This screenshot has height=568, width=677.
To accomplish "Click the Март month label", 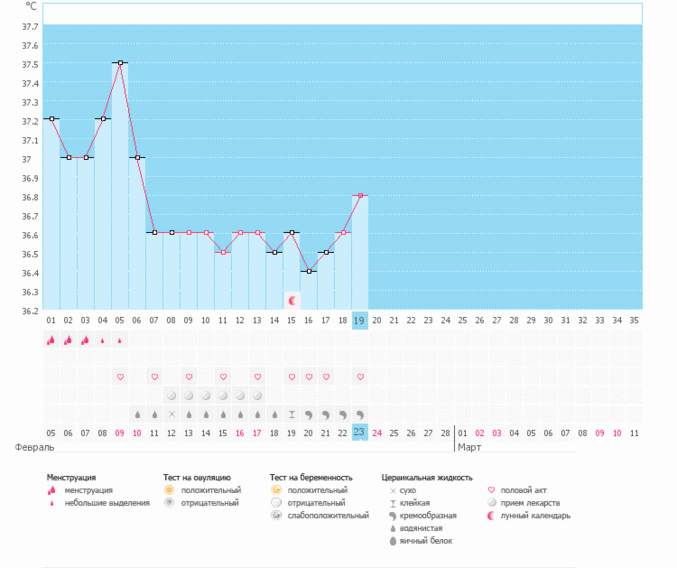I will click(x=469, y=447).
